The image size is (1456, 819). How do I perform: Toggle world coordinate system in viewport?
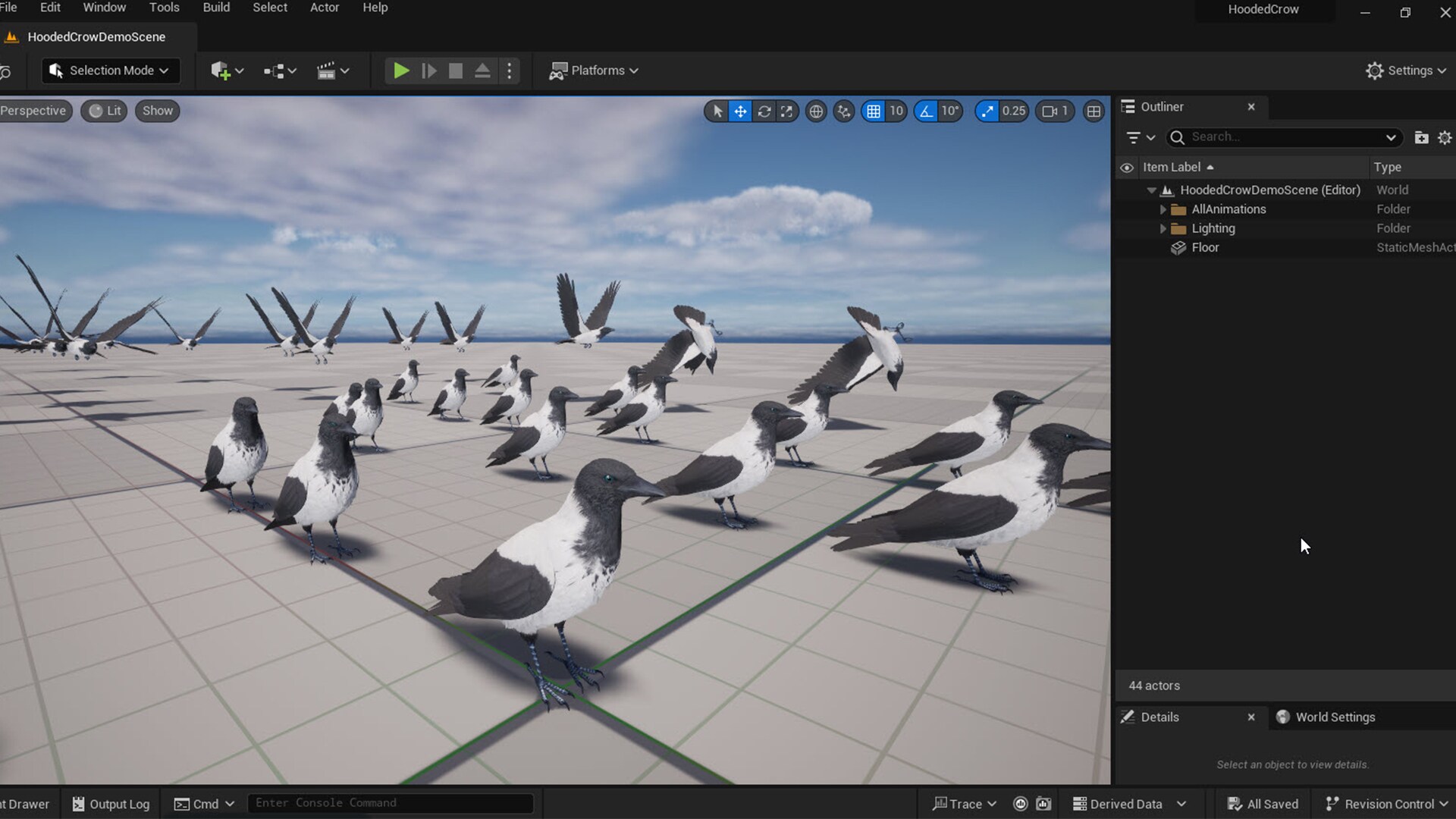point(816,111)
